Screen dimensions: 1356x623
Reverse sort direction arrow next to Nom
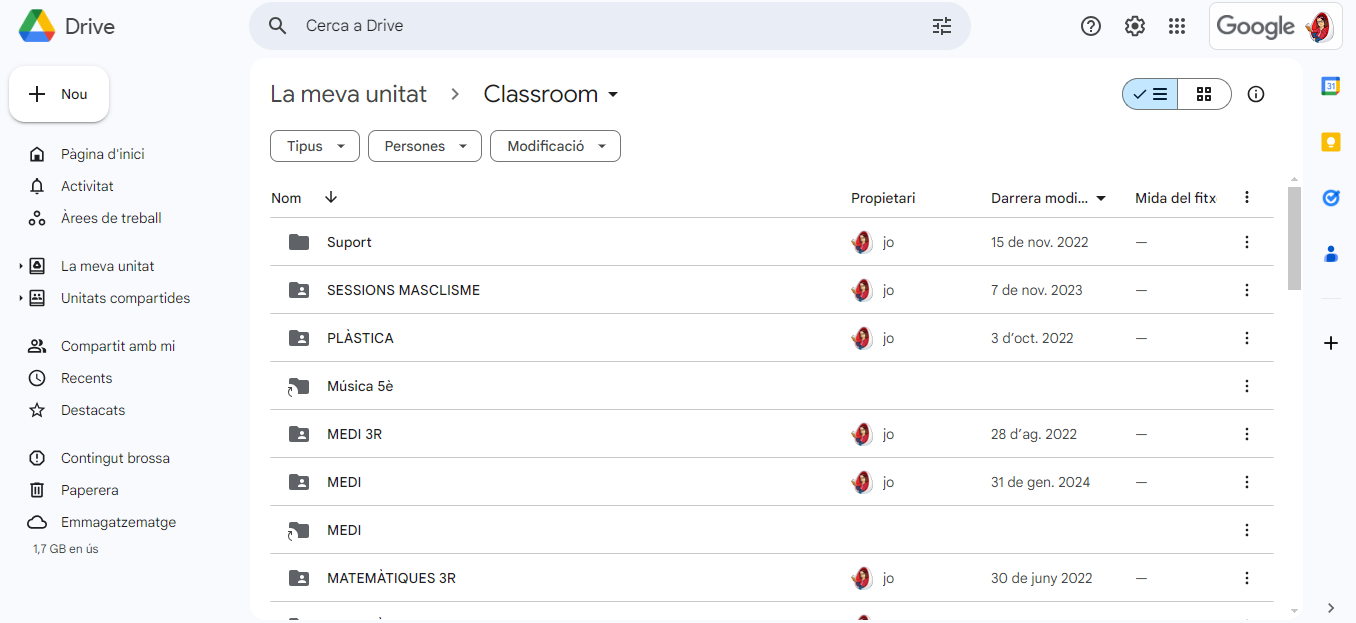[331, 198]
